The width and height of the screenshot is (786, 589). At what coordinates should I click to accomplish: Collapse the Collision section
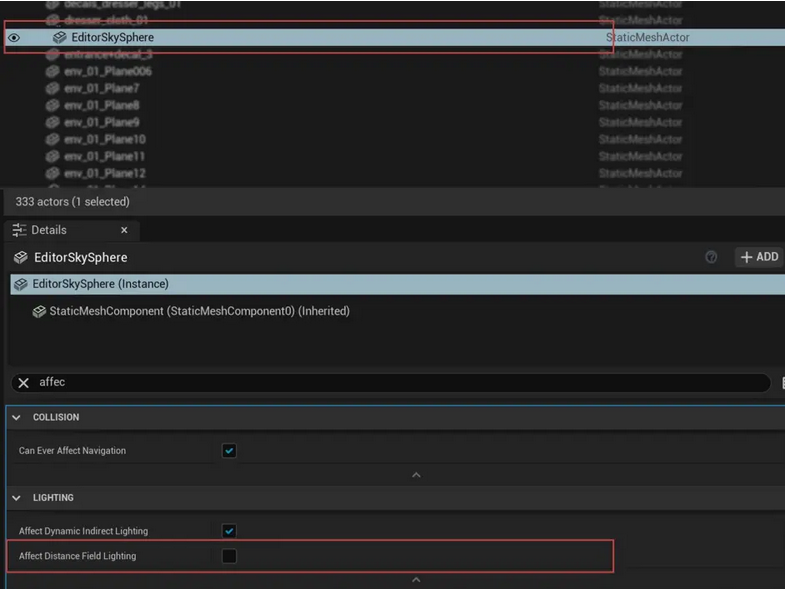pos(16,417)
